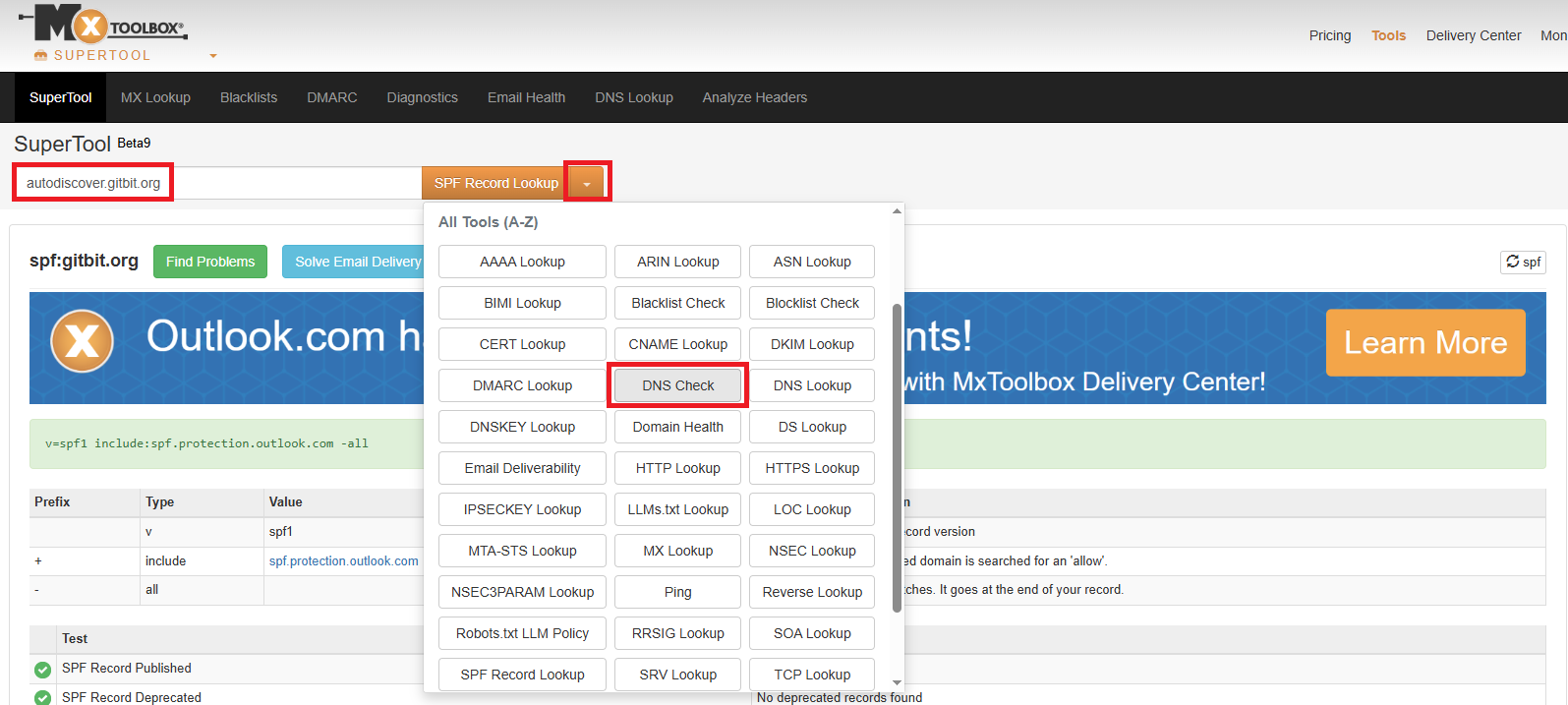Select Robots.txt LLM Policy tool
This screenshot has width=1568, height=705.
point(522,633)
